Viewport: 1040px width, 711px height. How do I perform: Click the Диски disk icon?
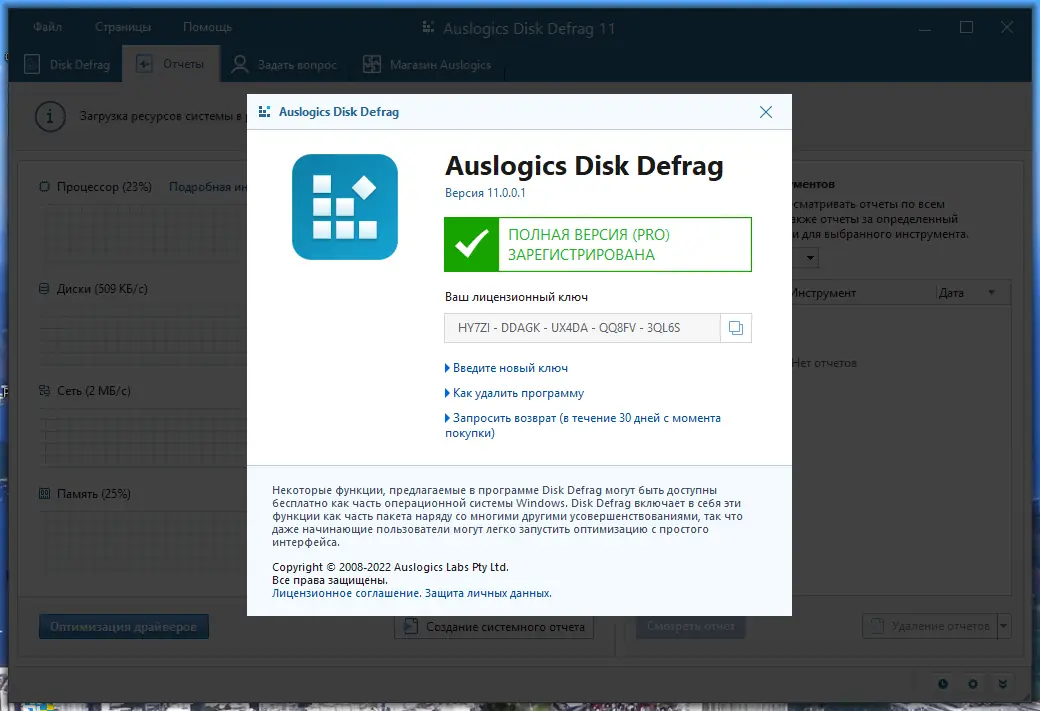[44, 289]
